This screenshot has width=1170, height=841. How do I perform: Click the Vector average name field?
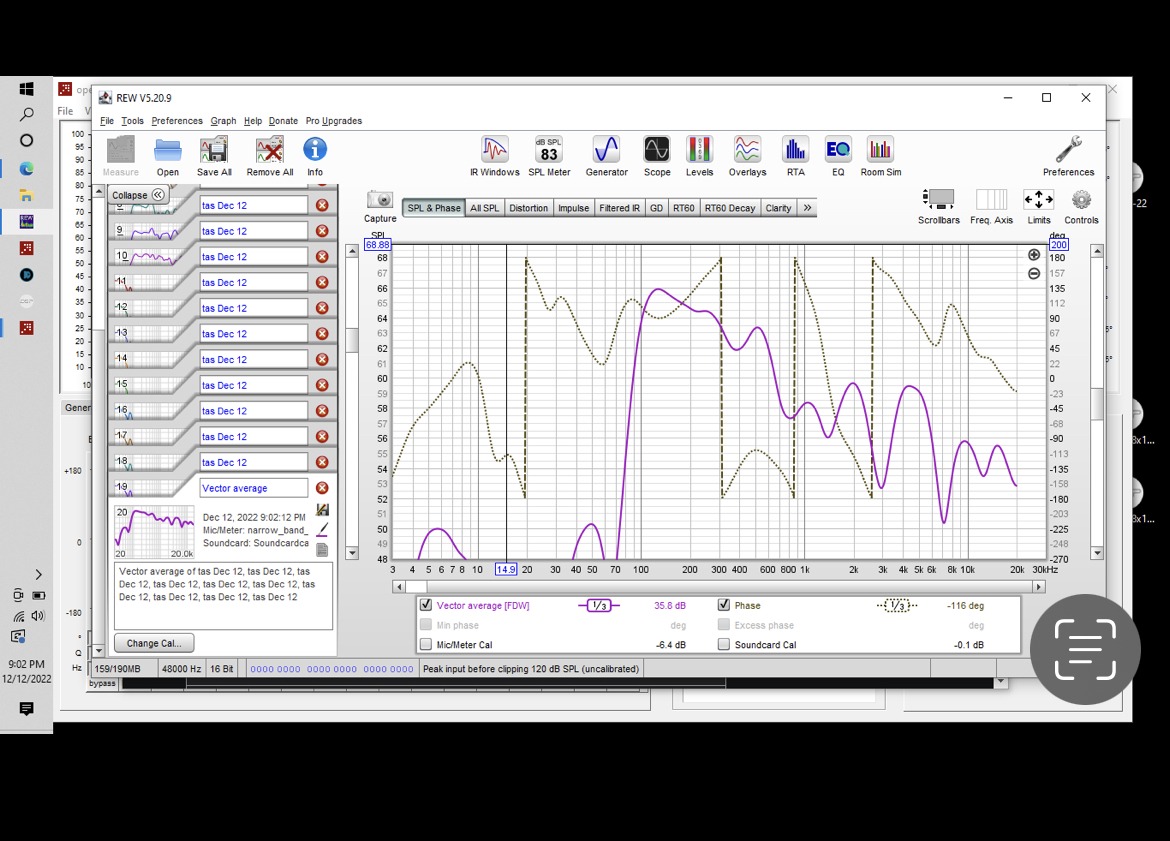coord(253,487)
